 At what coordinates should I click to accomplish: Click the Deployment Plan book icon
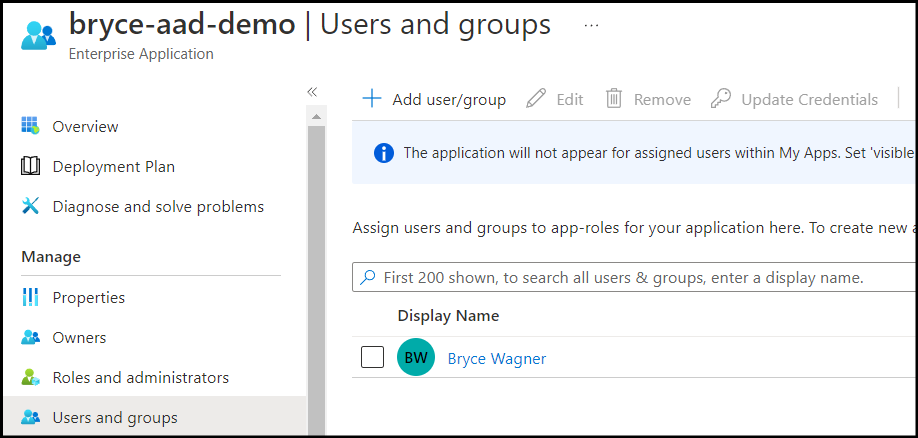[x=30, y=166]
